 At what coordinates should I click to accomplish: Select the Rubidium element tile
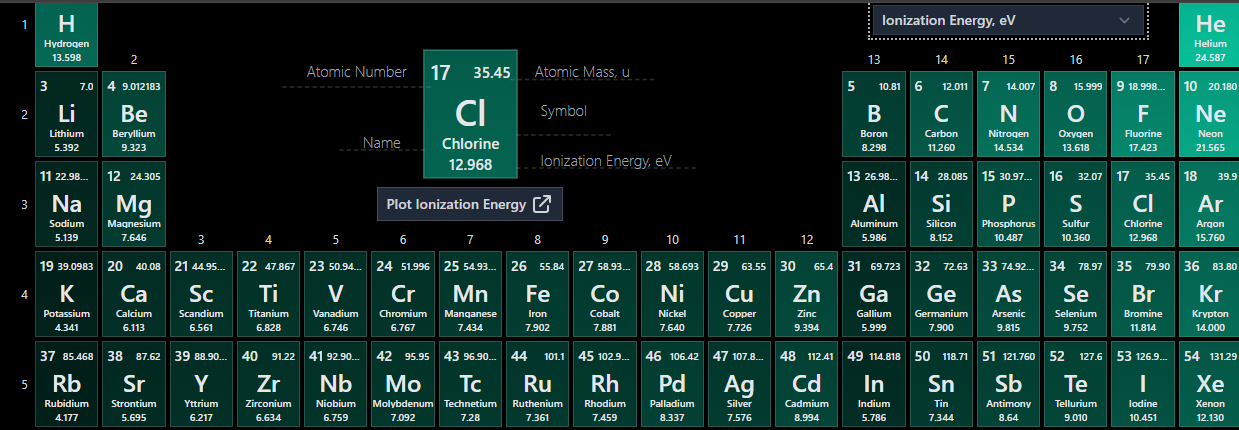67,385
